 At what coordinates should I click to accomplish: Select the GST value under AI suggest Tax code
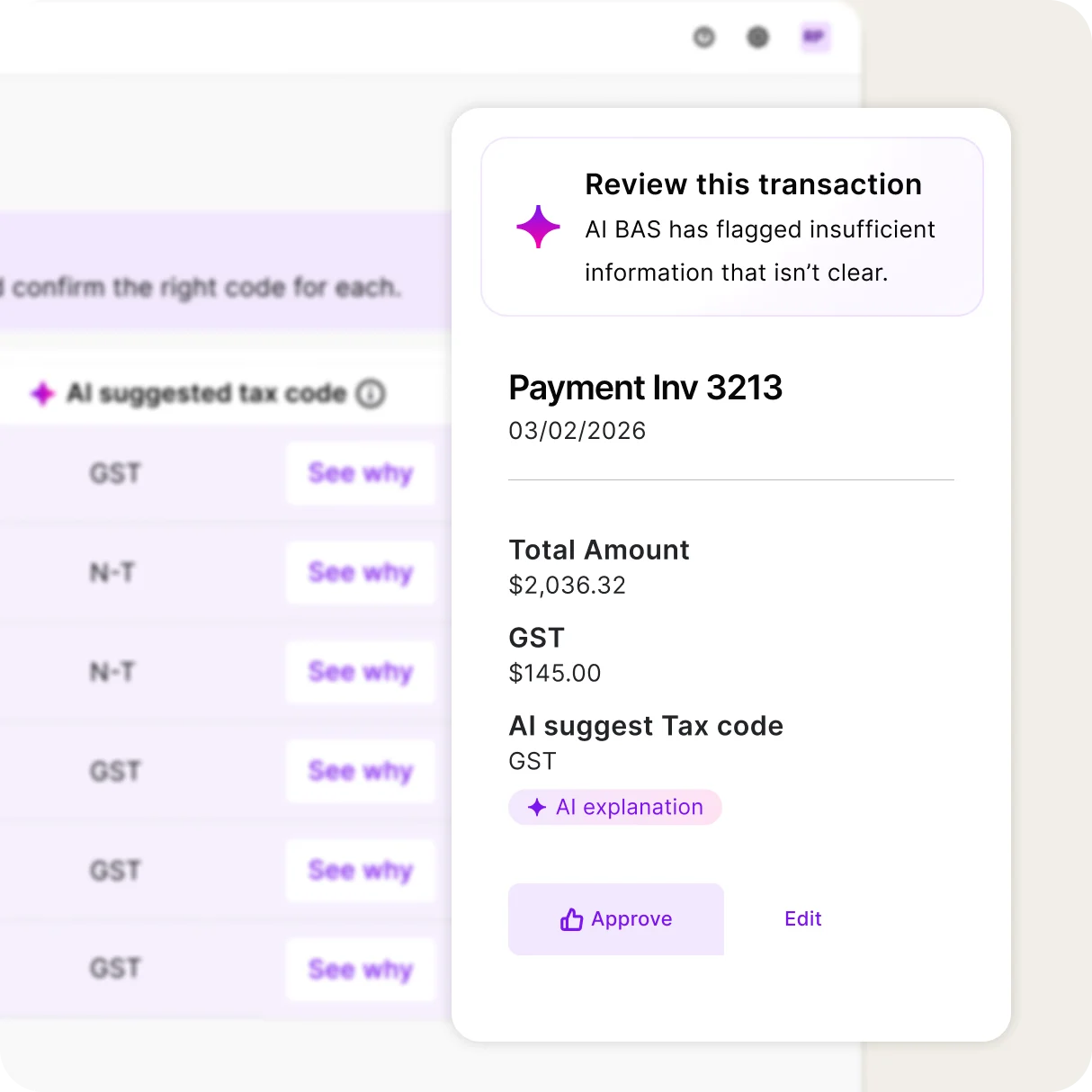tap(532, 761)
